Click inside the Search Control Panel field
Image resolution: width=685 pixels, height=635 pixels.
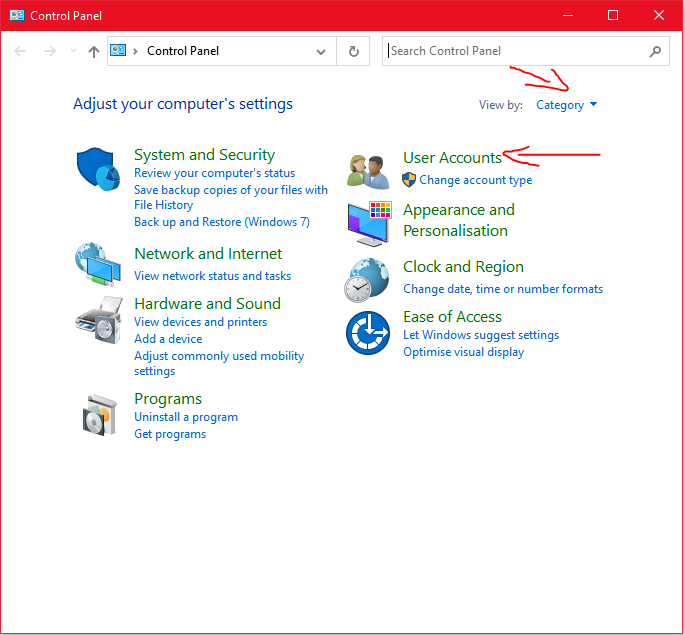click(515, 51)
